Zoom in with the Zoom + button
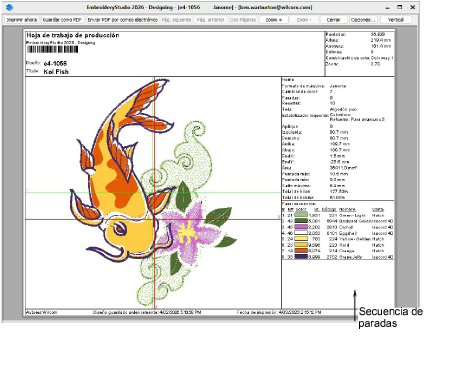 tap(274, 20)
